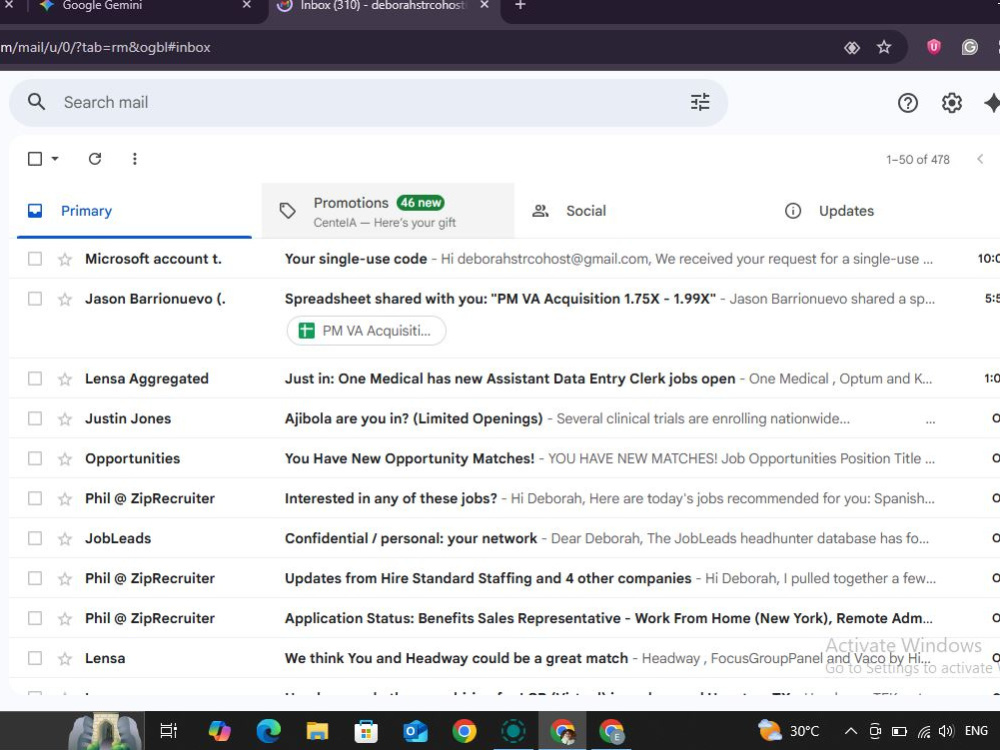1000x750 pixels.
Task: Click the magnifier search icon
Action: coord(36,102)
